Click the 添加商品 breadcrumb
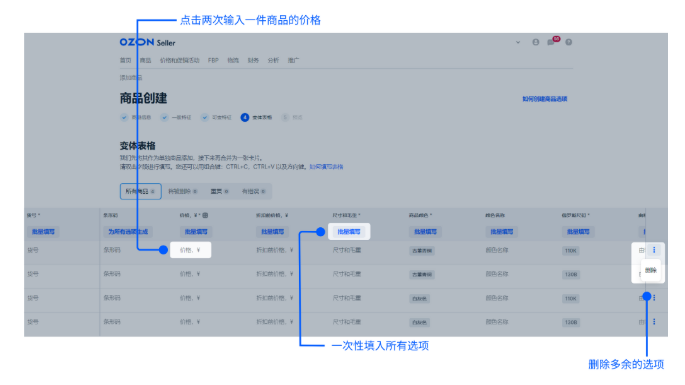The height and width of the screenshot is (385, 685). coord(131,78)
